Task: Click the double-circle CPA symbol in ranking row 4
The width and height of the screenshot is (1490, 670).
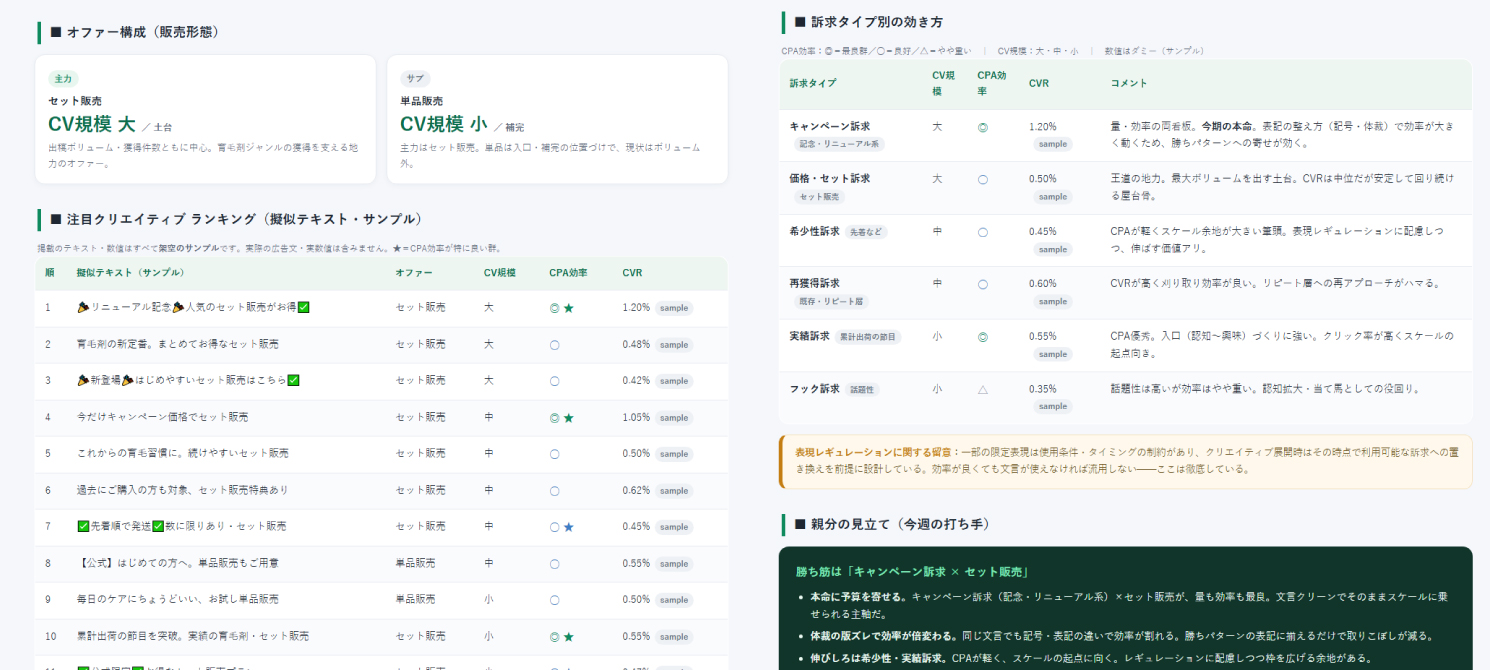Action: pos(554,418)
